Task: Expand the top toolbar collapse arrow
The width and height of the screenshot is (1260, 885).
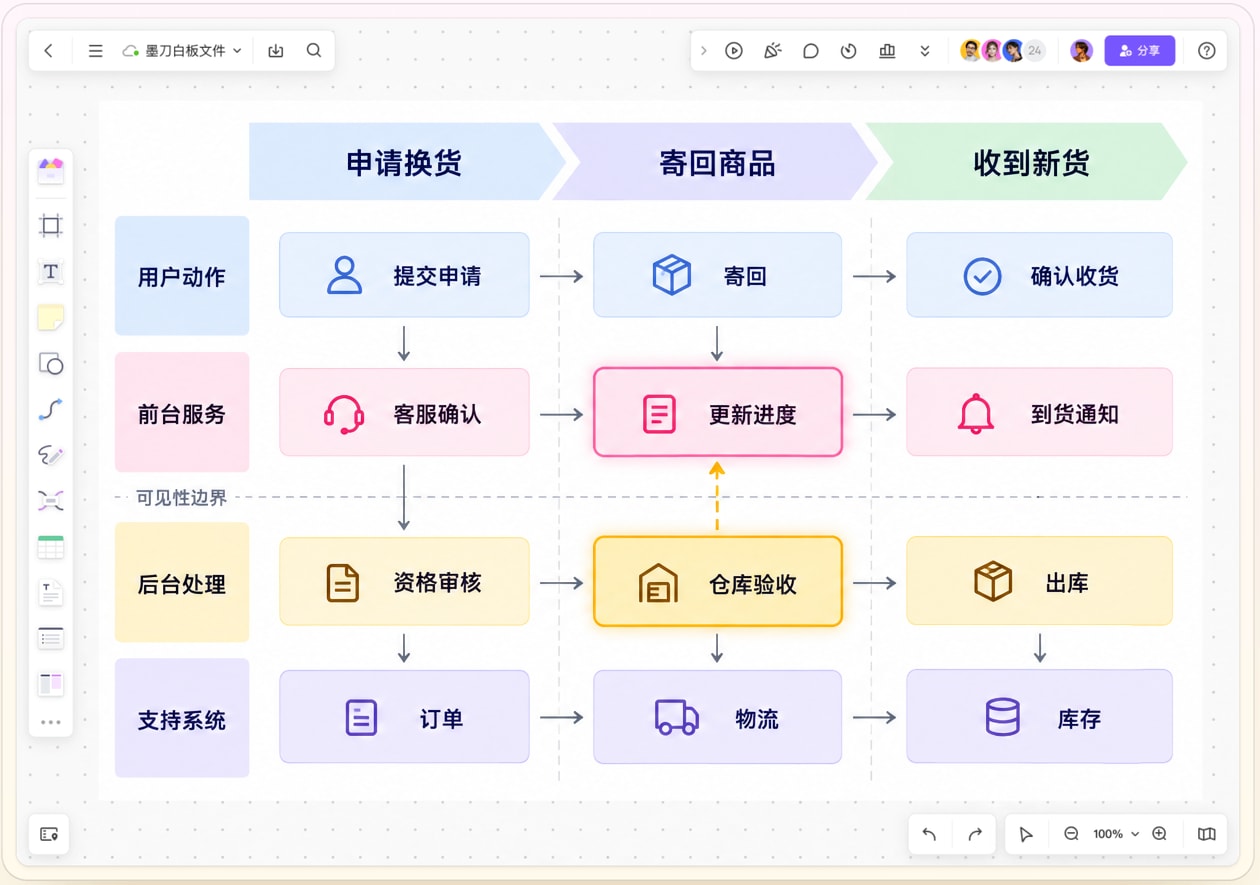Action: pyautogui.click(x=703, y=50)
